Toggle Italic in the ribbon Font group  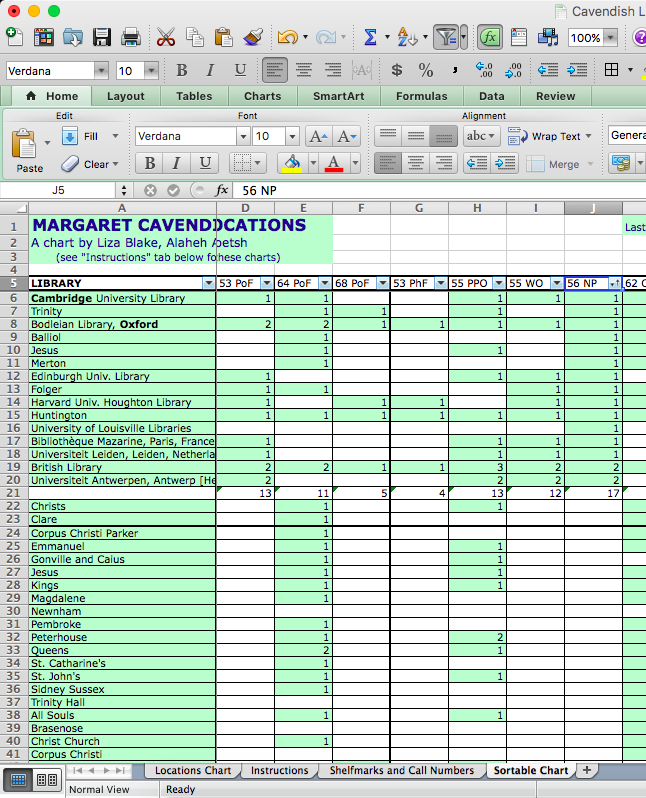pyautogui.click(x=177, y=163)
